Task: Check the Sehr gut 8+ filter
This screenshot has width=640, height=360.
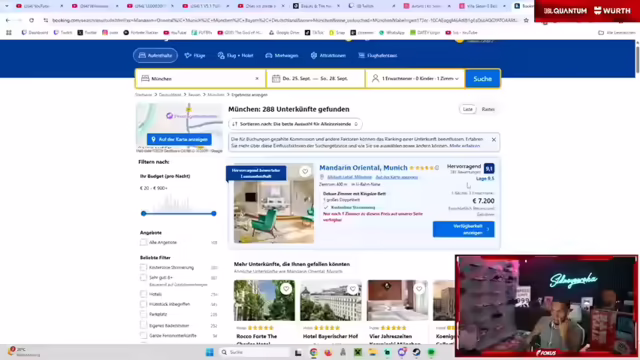Action: click(143, 278)
